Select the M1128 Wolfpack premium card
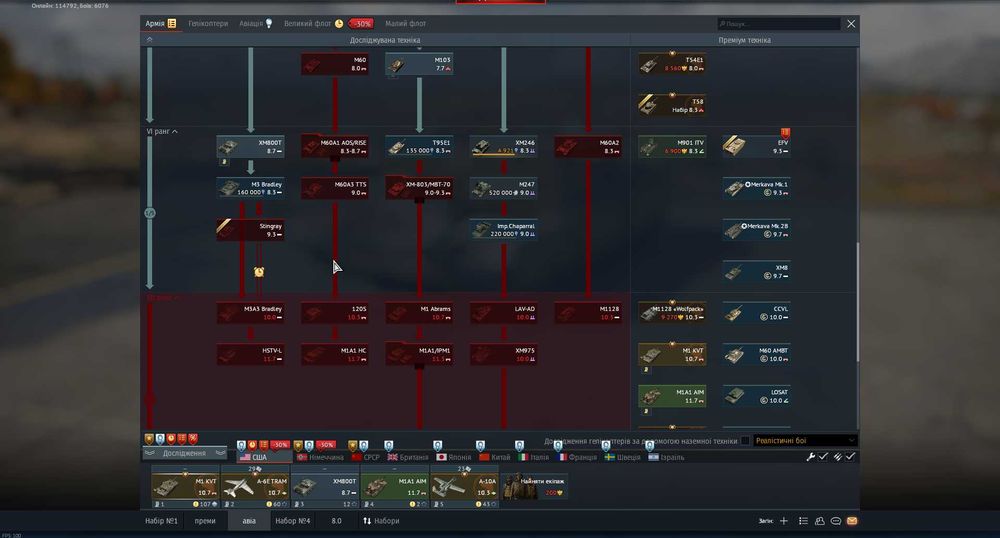 pyautogui.click(x=672, y=313)
